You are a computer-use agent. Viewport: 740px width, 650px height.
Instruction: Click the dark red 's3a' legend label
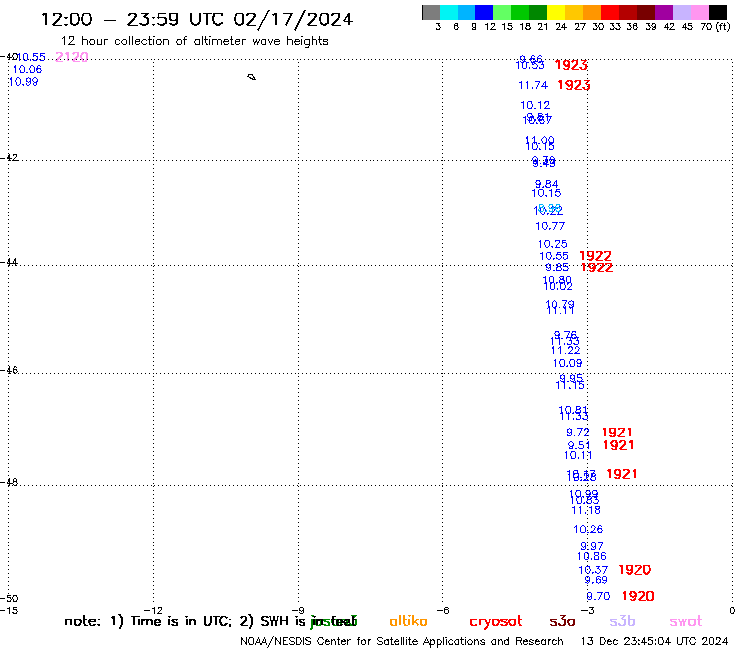pyautogui.click(x=563, y=622)
